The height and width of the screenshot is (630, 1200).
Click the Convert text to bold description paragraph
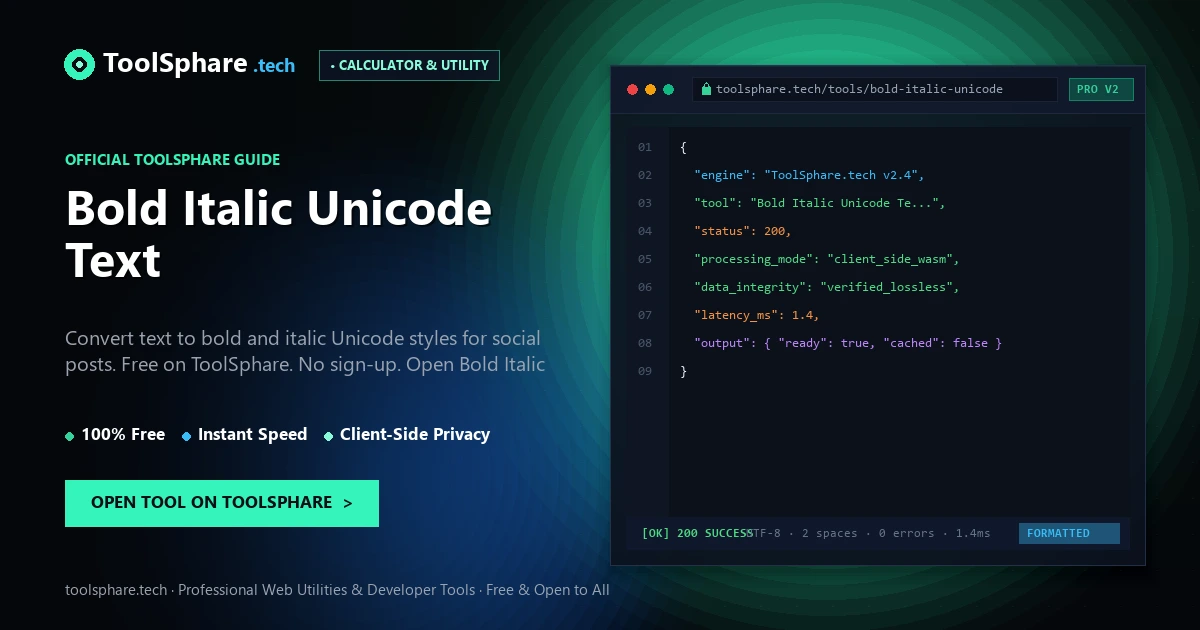pyautogui.click(x=305, y=351)
